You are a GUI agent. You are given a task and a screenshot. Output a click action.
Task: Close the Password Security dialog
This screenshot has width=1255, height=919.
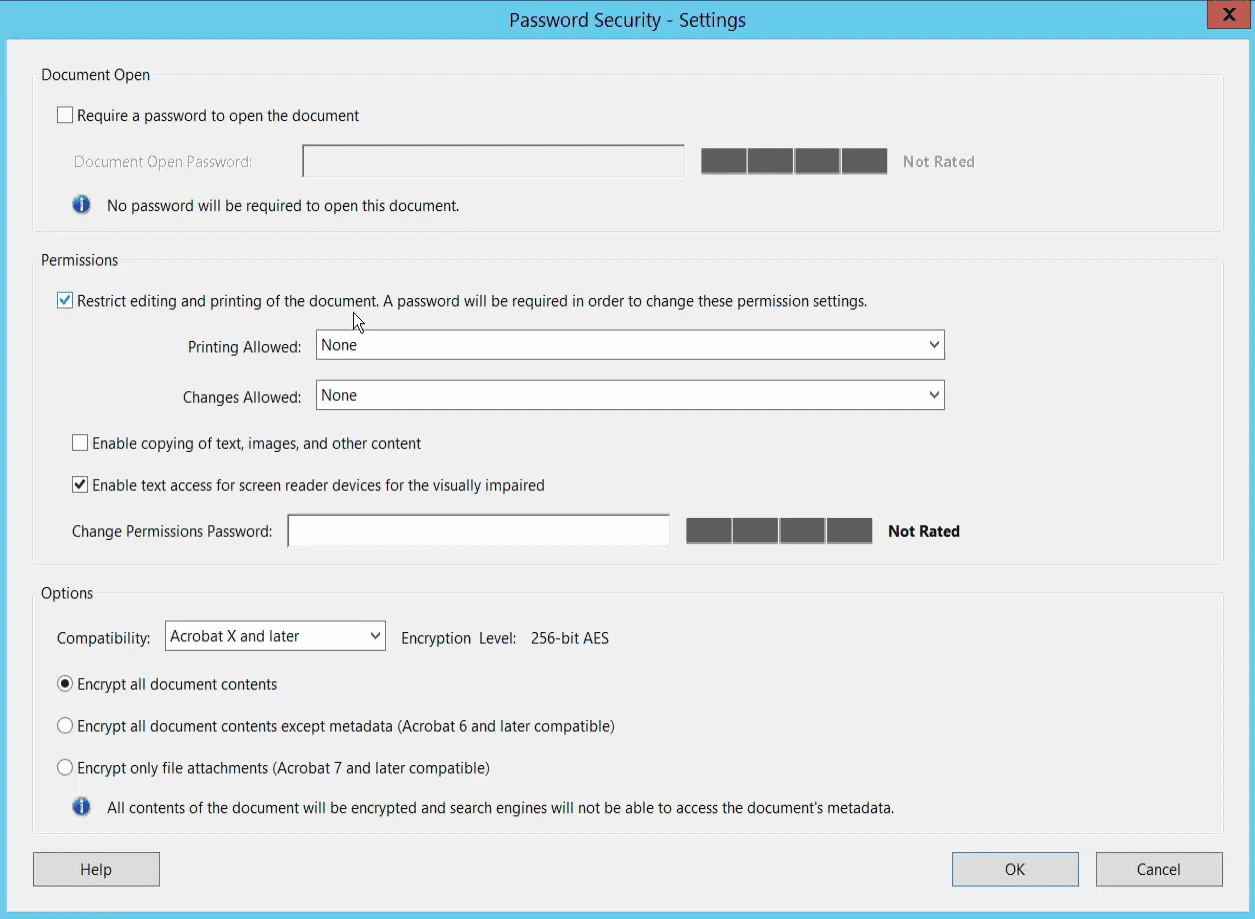point(1227,14)
